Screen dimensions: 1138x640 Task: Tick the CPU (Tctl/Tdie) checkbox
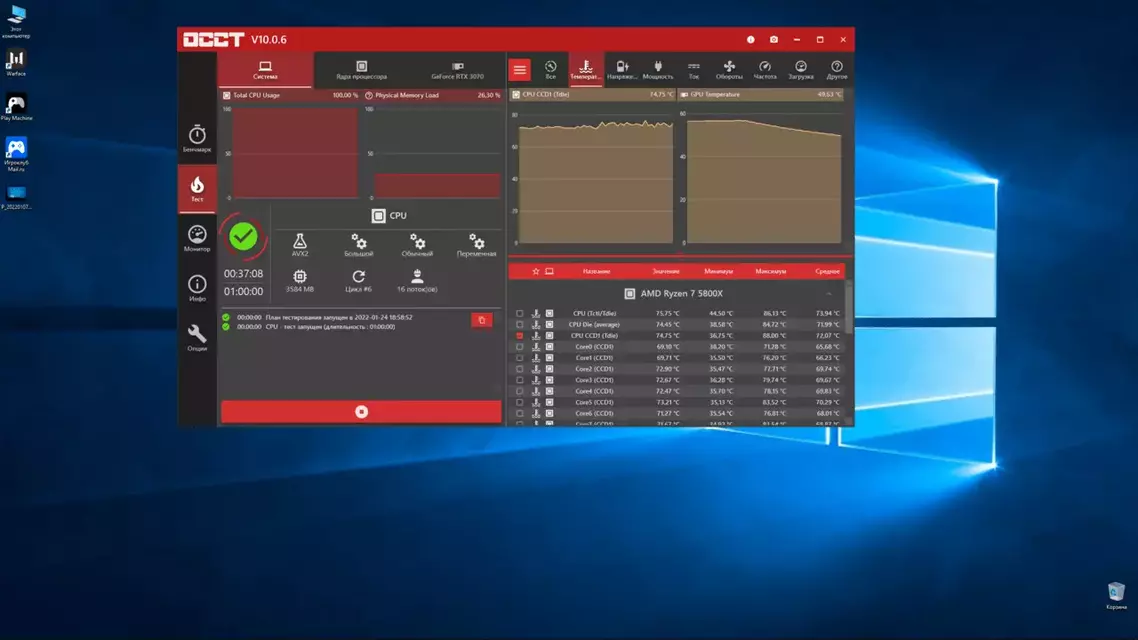tap(520, 313)
